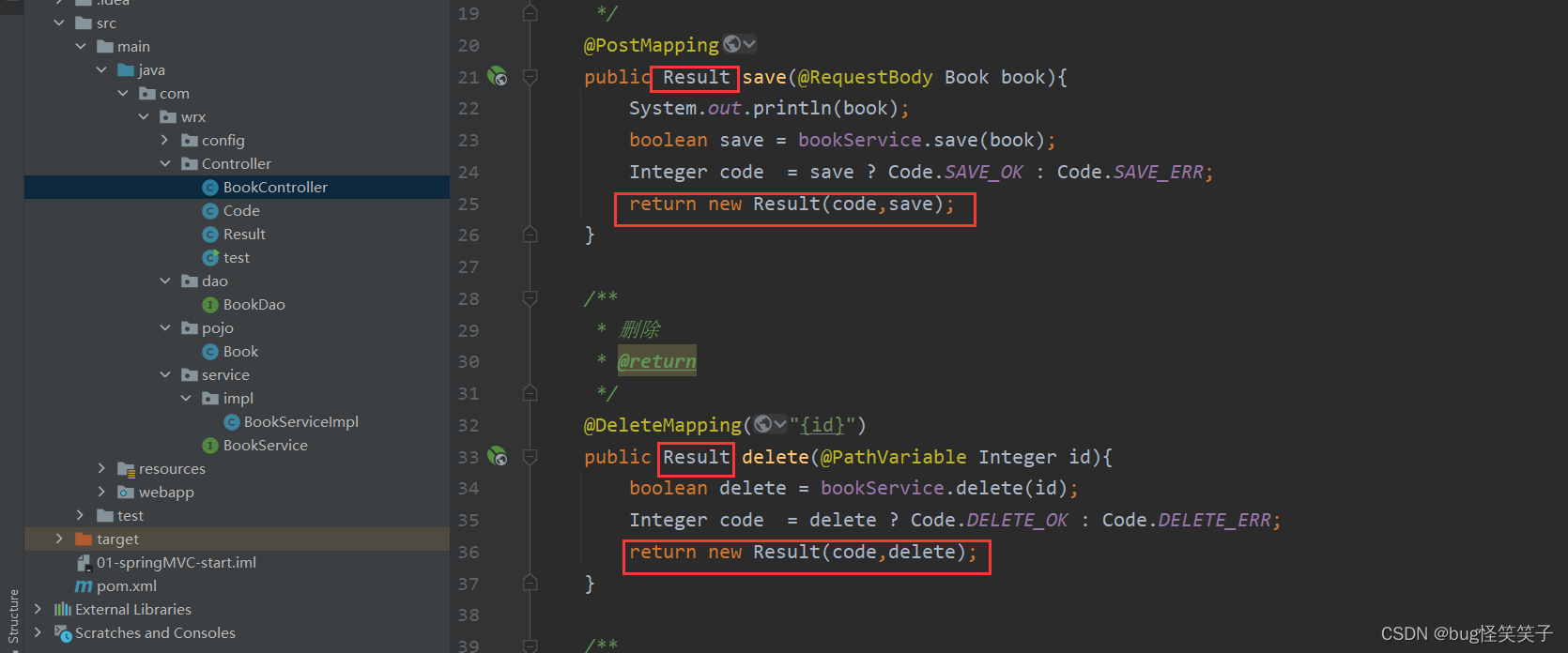This screenshot has width=1568, height=653.
Task: Click the Controller package icon
Action: 190,163
